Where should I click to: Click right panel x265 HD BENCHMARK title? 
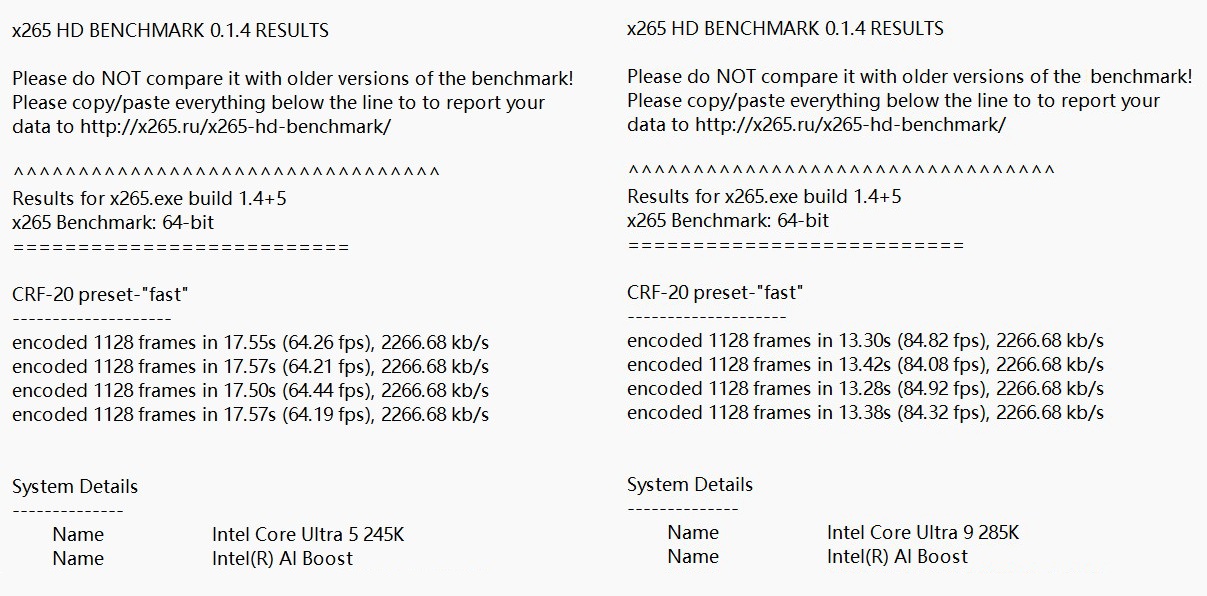click(785, 28)
